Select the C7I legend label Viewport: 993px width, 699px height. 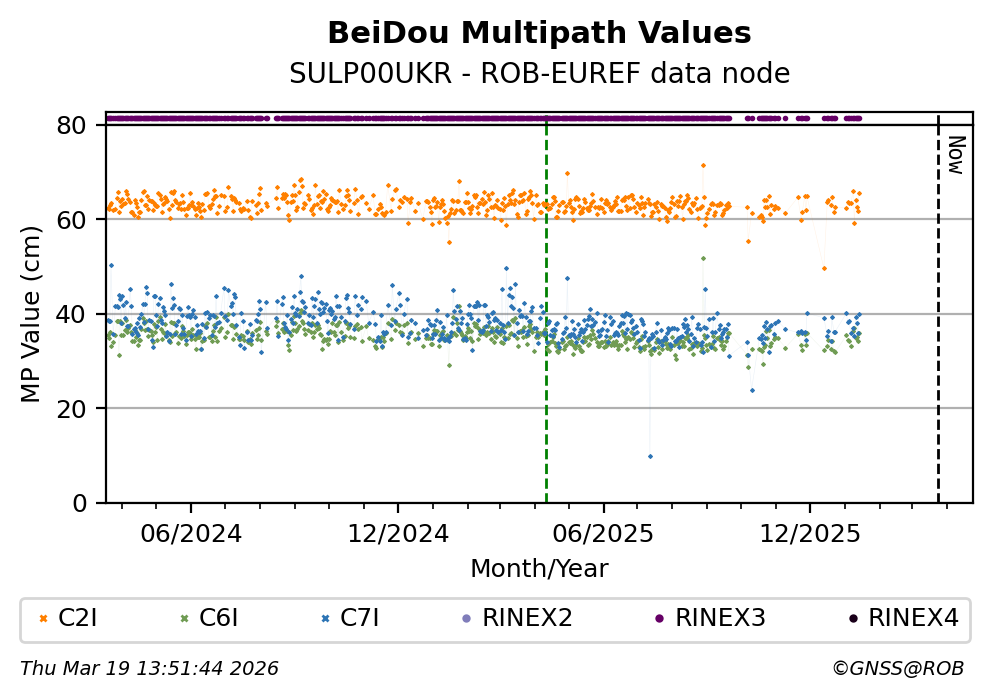[x=360, y=619]
